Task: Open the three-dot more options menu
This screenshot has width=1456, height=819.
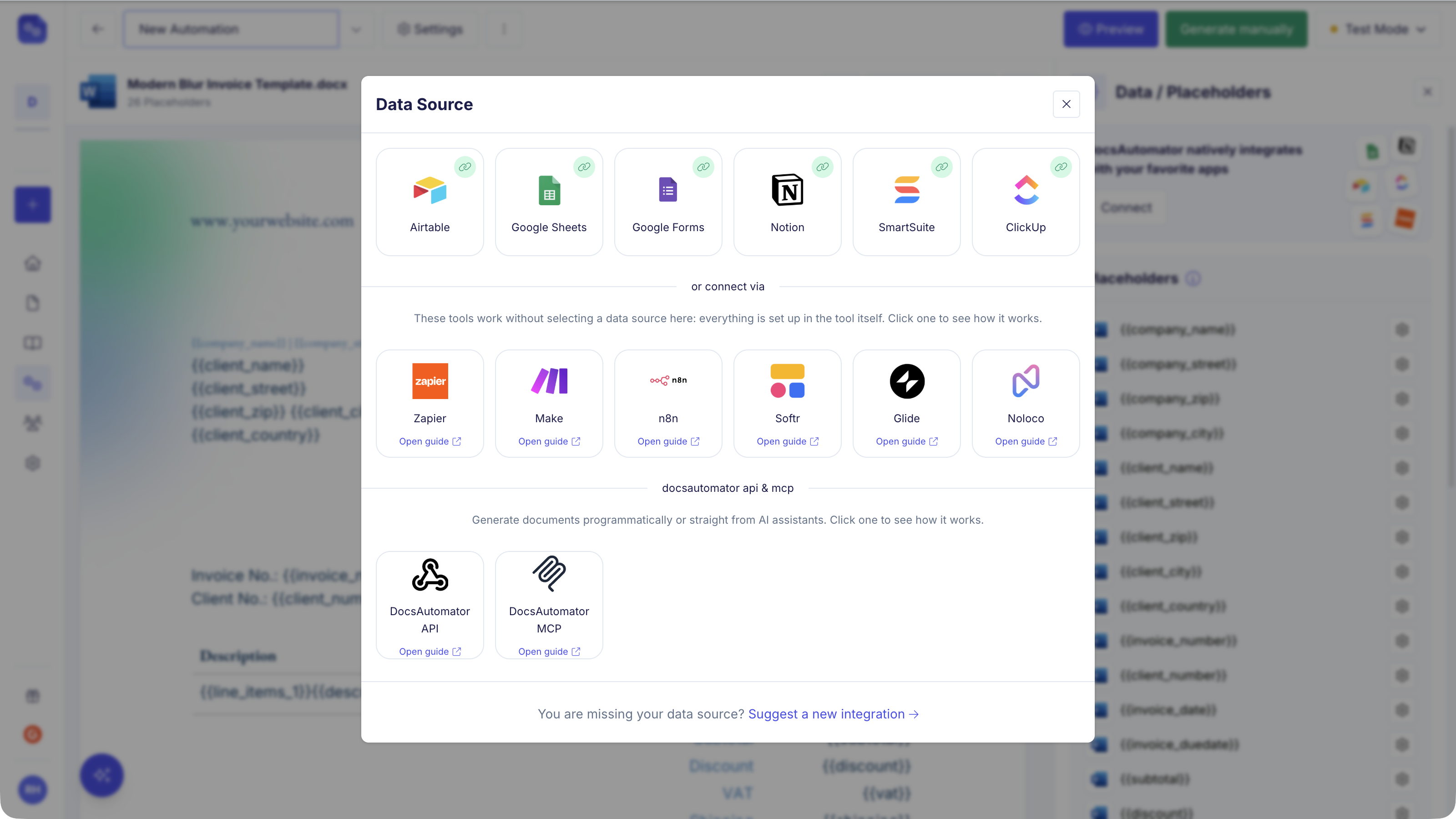Action: pos(504,29)
